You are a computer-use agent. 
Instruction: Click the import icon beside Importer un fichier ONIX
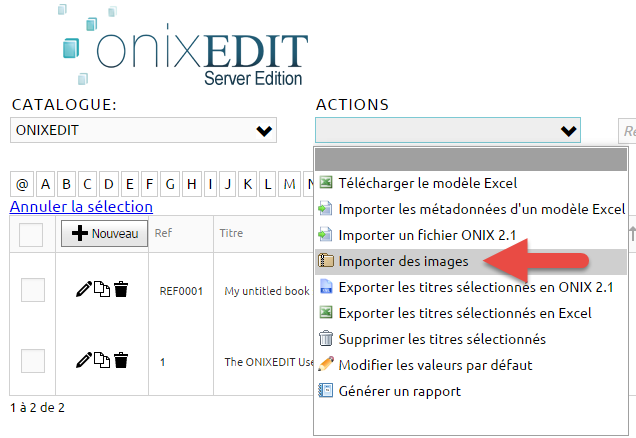click(326, 234)
